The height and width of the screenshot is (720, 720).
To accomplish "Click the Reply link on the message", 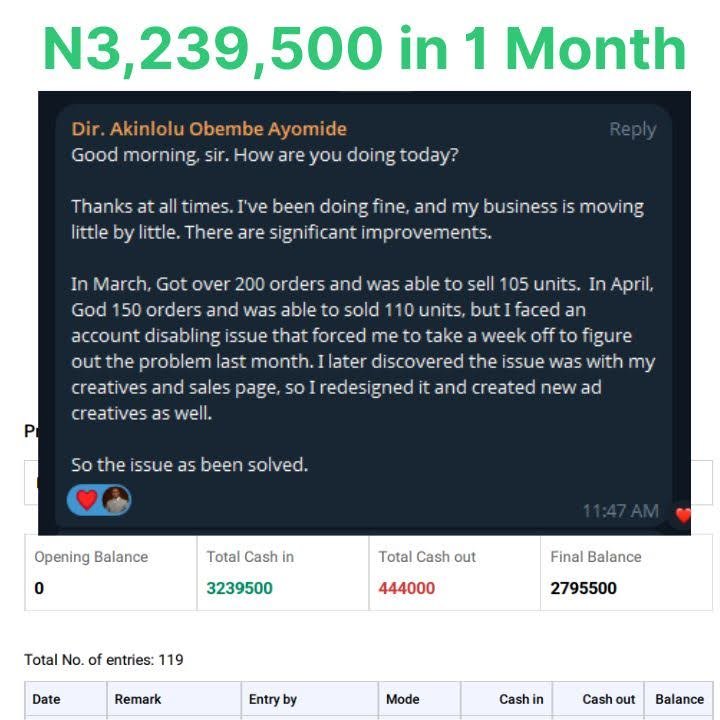I will 632,129.
